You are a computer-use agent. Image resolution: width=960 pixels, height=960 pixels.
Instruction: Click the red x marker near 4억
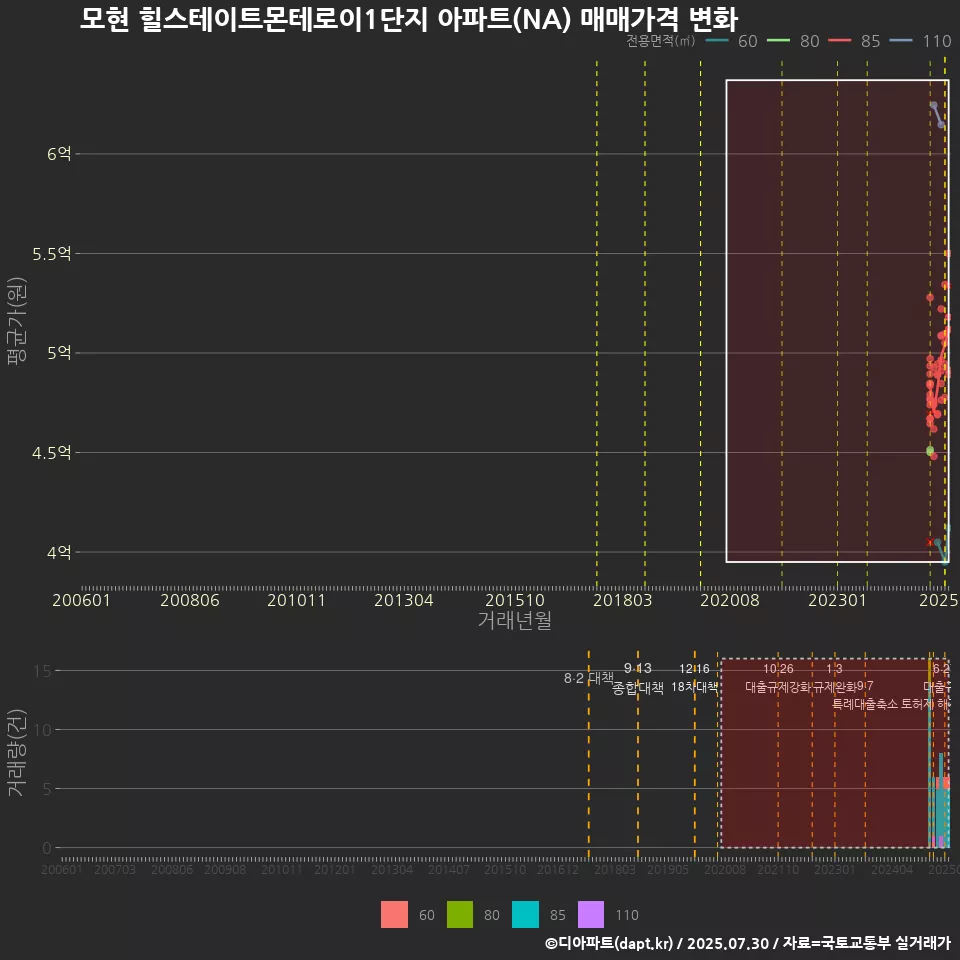[930, 542]
